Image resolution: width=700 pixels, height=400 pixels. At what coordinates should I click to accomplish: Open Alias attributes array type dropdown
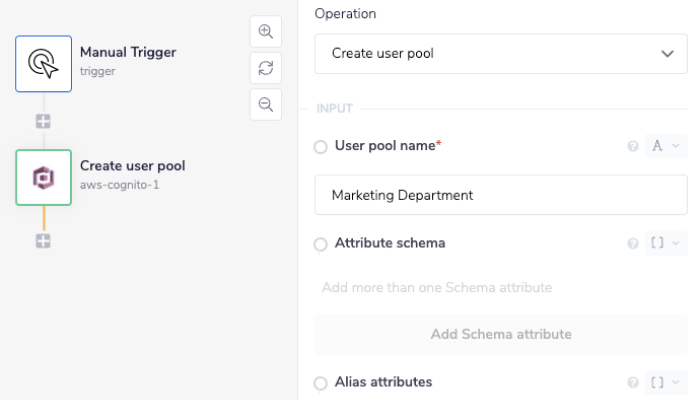pos(666,382)
